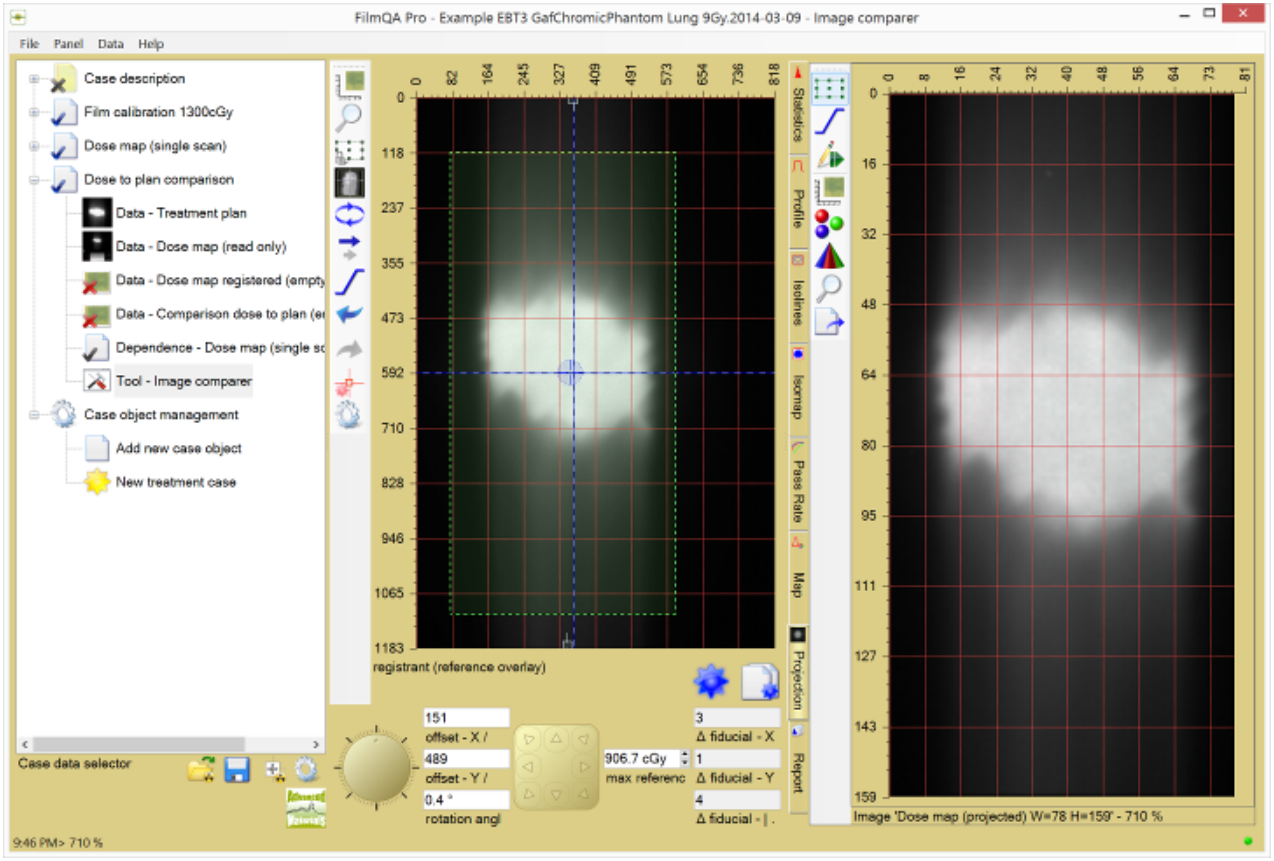Click the blue right-arrow transfer icon
Viewport: 1274px width, 861px height.
pyautogui.click(x=349, y=247)
